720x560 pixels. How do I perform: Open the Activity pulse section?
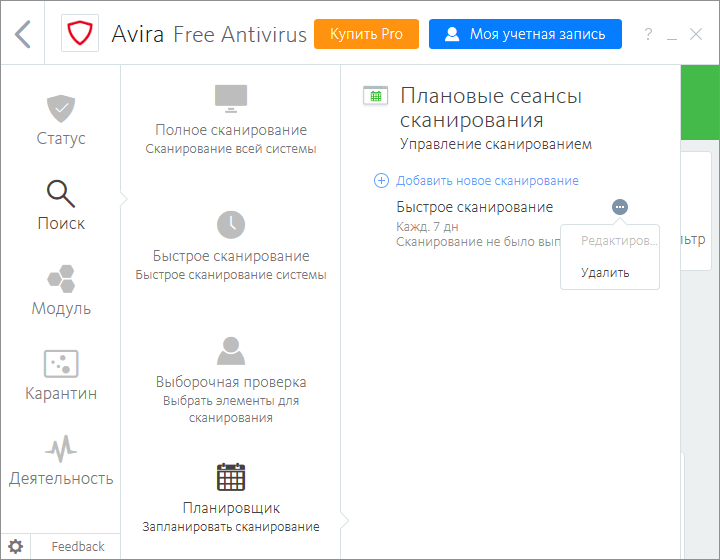[61, 460]
